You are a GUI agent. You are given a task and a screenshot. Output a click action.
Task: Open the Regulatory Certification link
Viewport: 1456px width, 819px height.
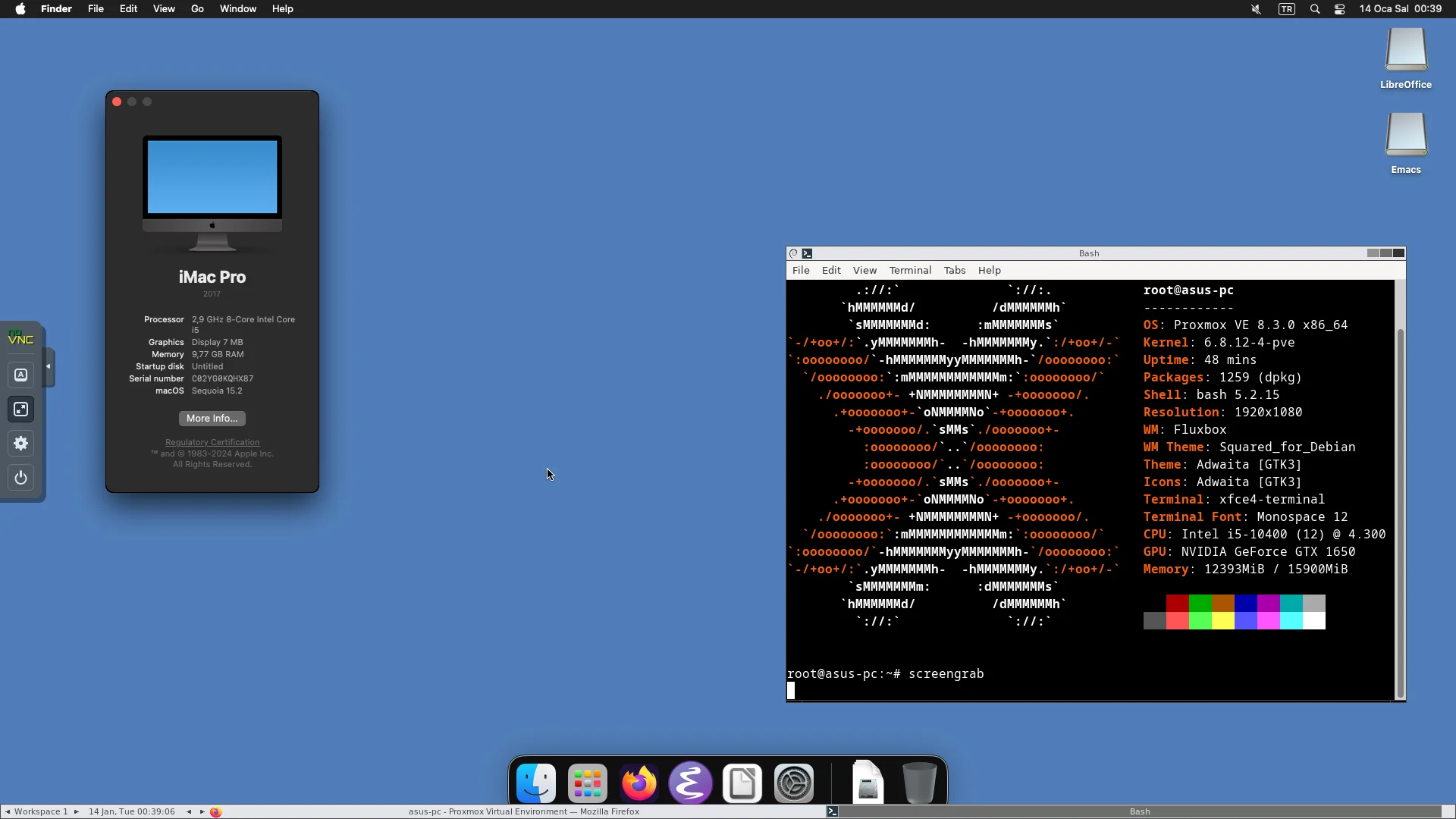point(212,442)
